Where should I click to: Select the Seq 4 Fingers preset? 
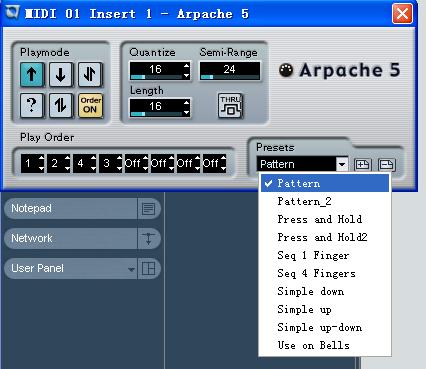click(325, 273)
